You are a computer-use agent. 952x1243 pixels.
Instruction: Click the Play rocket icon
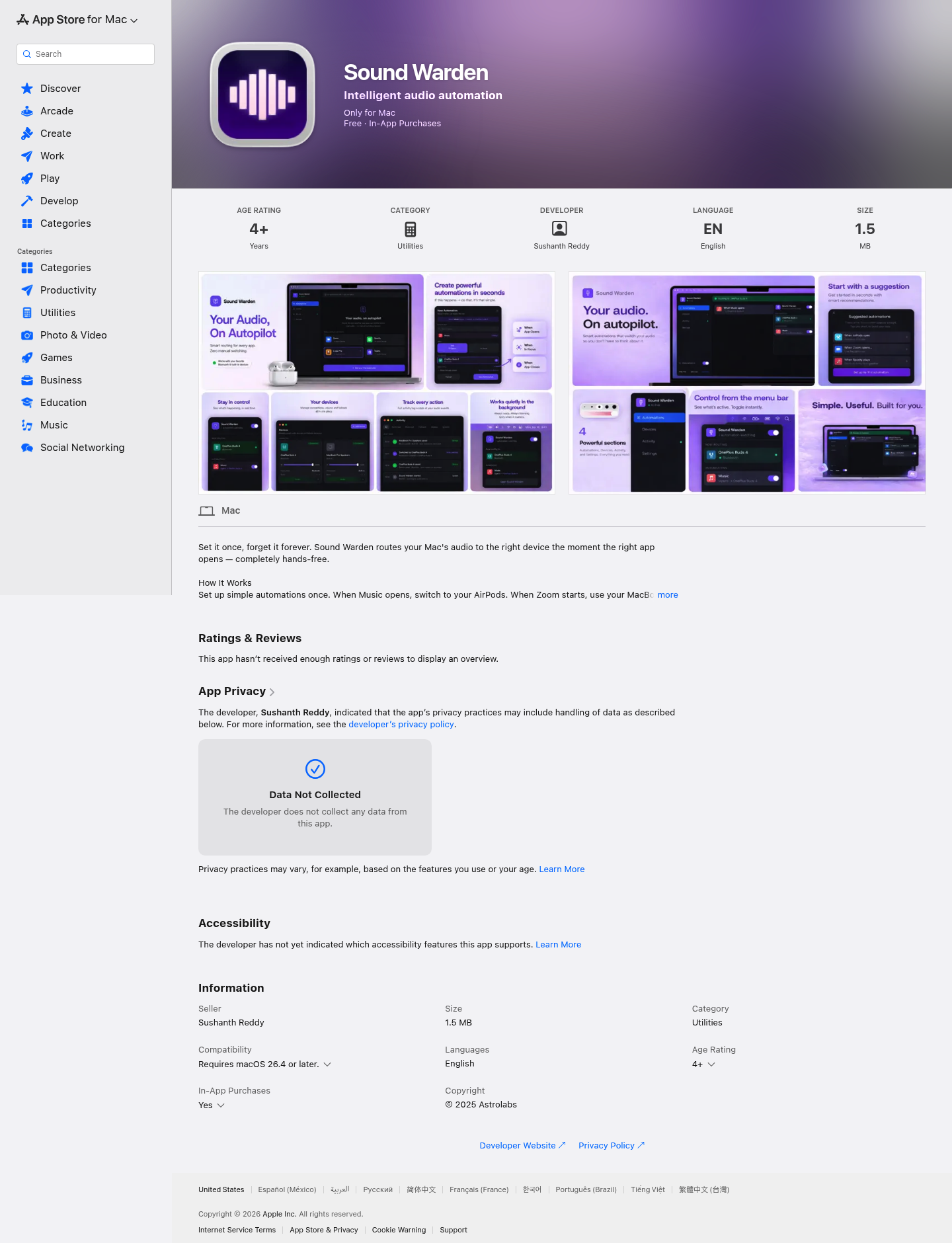click(x=27, y=179)
